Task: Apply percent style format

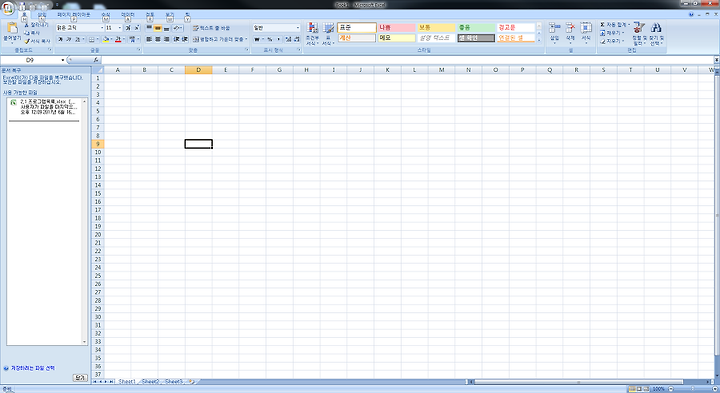Action: (x=270, y=39)
